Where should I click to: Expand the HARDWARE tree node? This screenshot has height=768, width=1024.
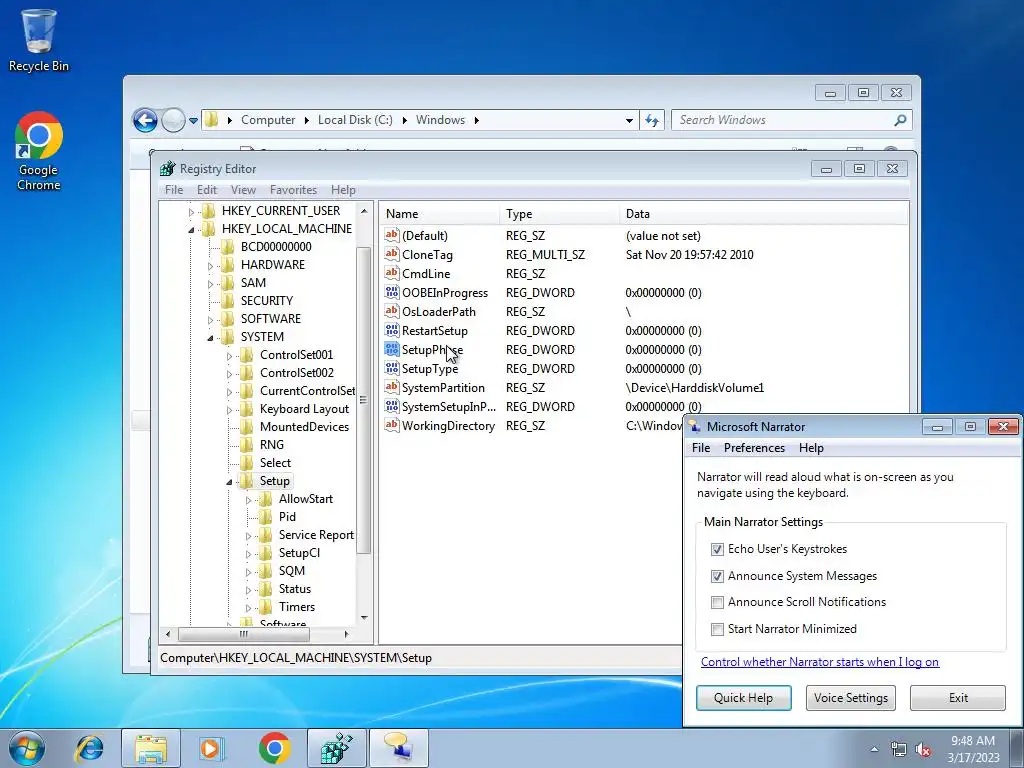coord(210,266)
